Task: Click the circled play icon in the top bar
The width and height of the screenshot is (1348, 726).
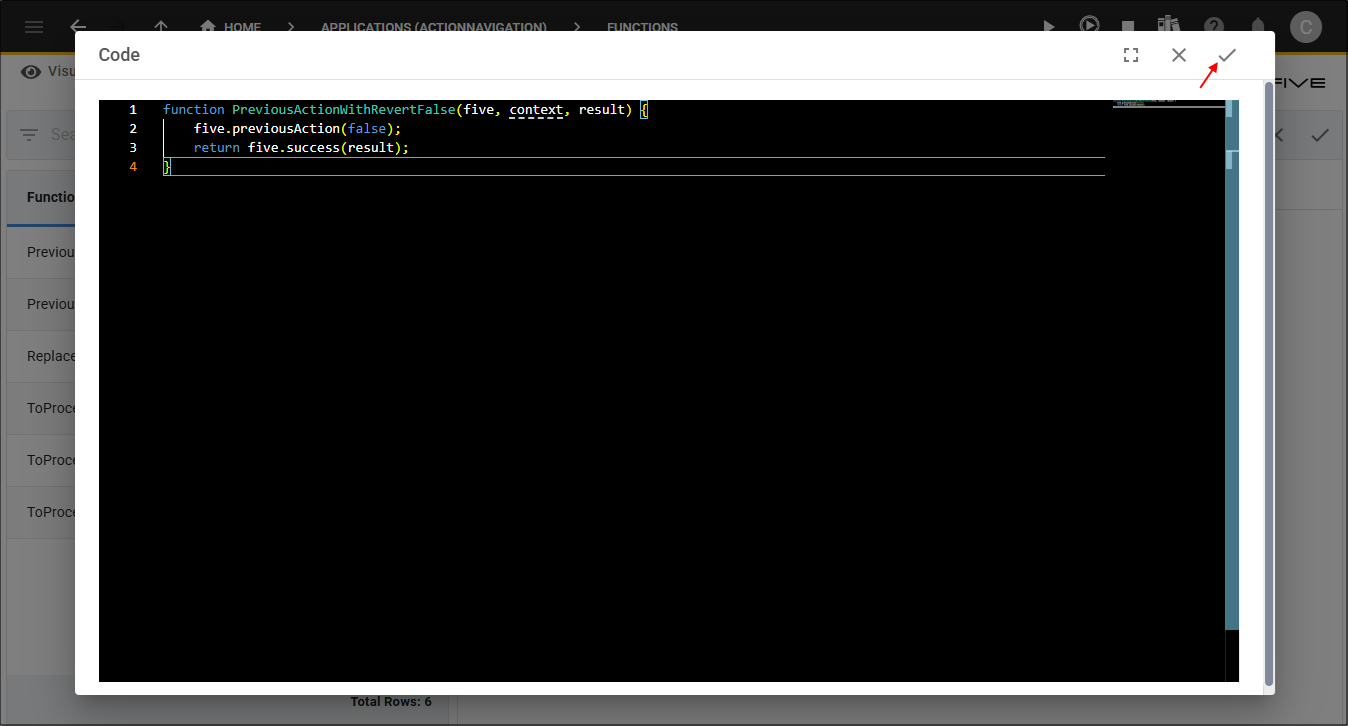Action: click(x=1089, y=26)
